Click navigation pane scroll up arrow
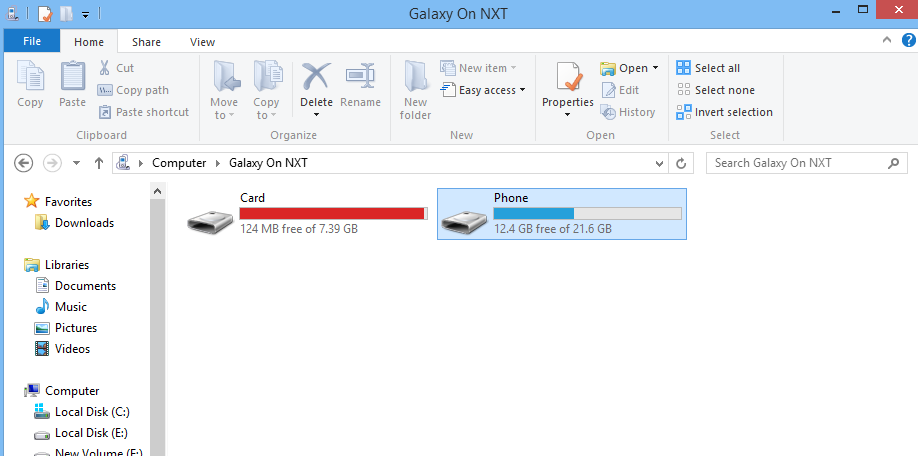 point(157,191)
